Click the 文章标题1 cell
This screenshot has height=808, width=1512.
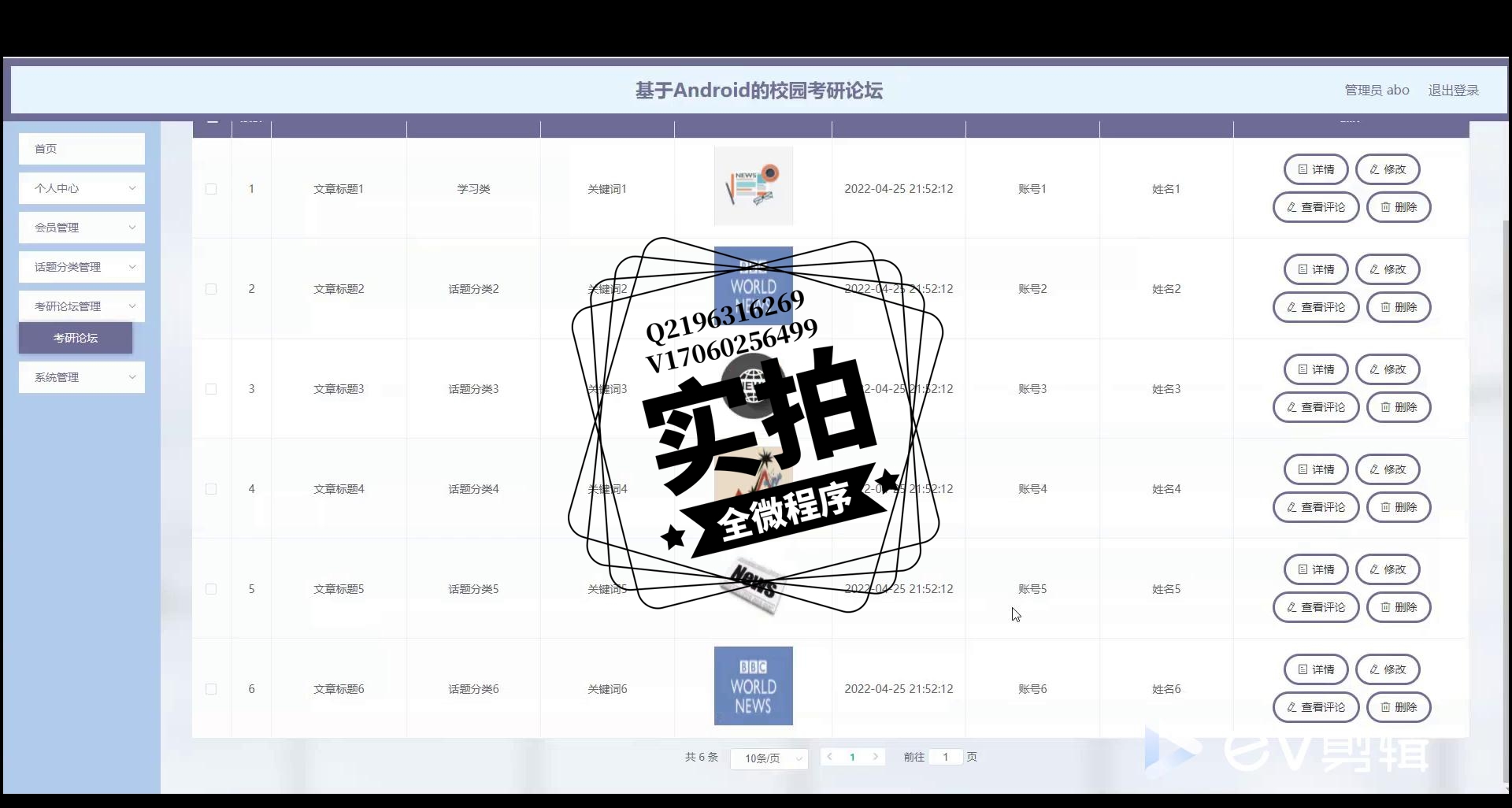pos(339,189)
